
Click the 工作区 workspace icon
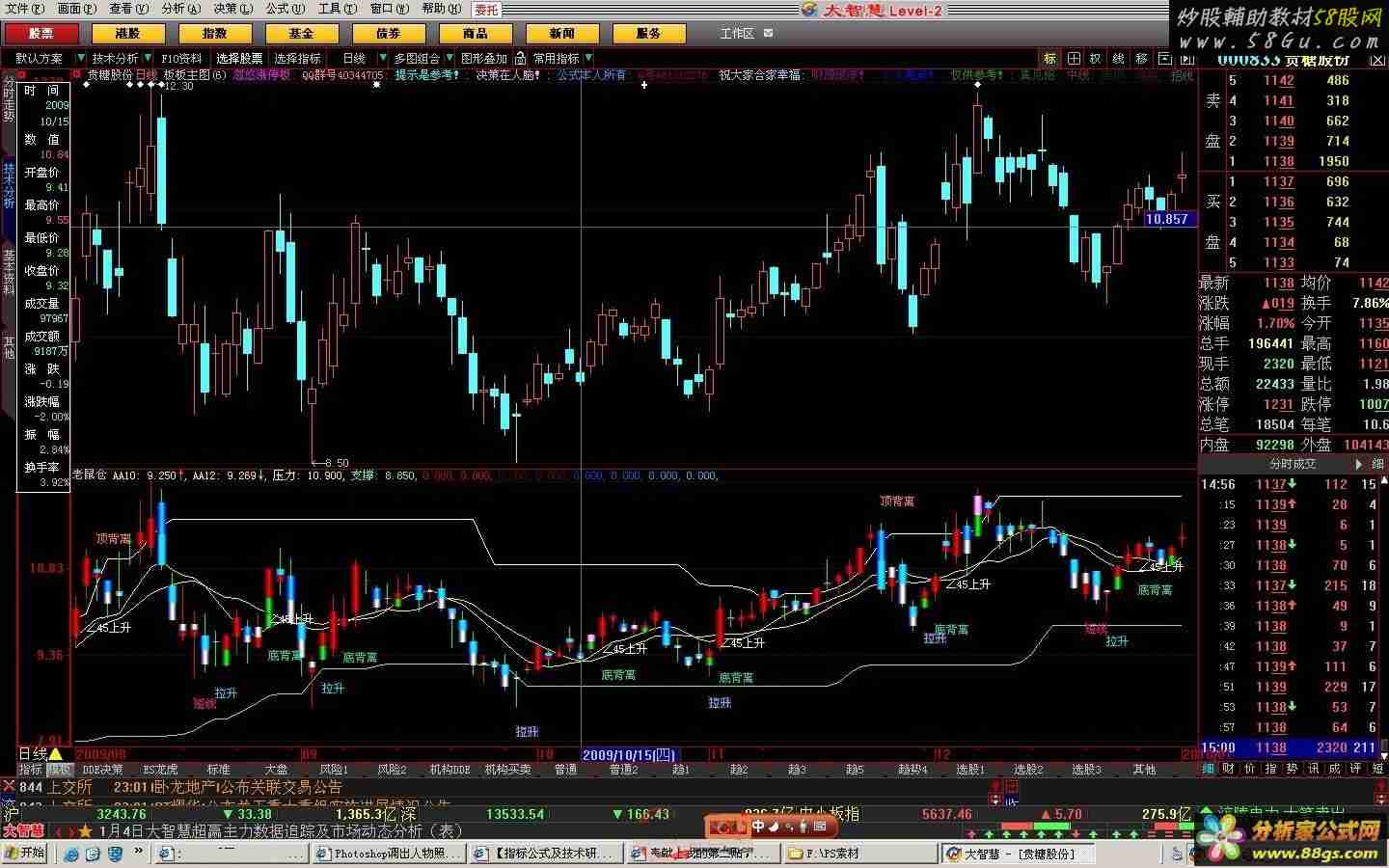769,33
